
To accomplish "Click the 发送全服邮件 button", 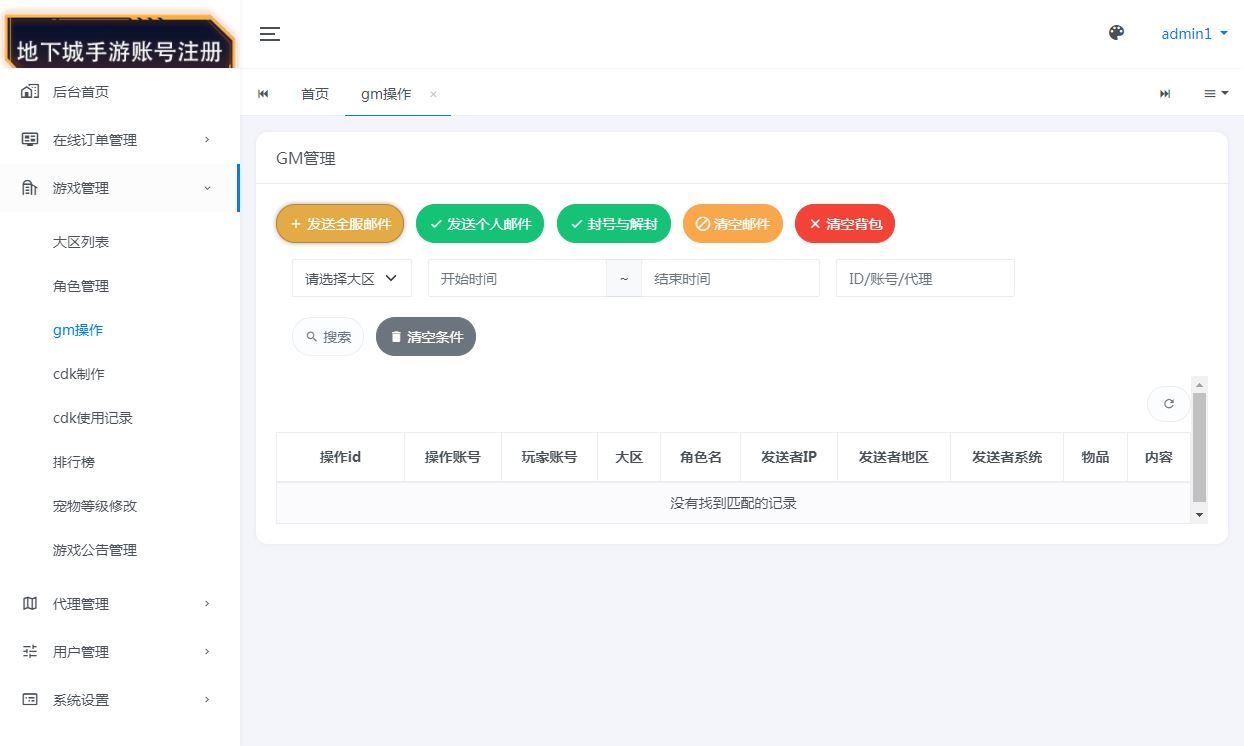I will pos(339,223).
